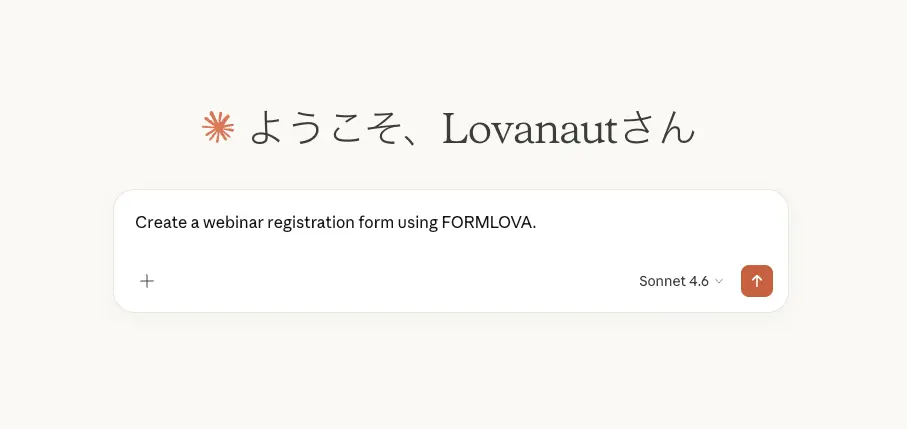Open the plus attachment menu

pyautogui.click(x=147, y=281)
